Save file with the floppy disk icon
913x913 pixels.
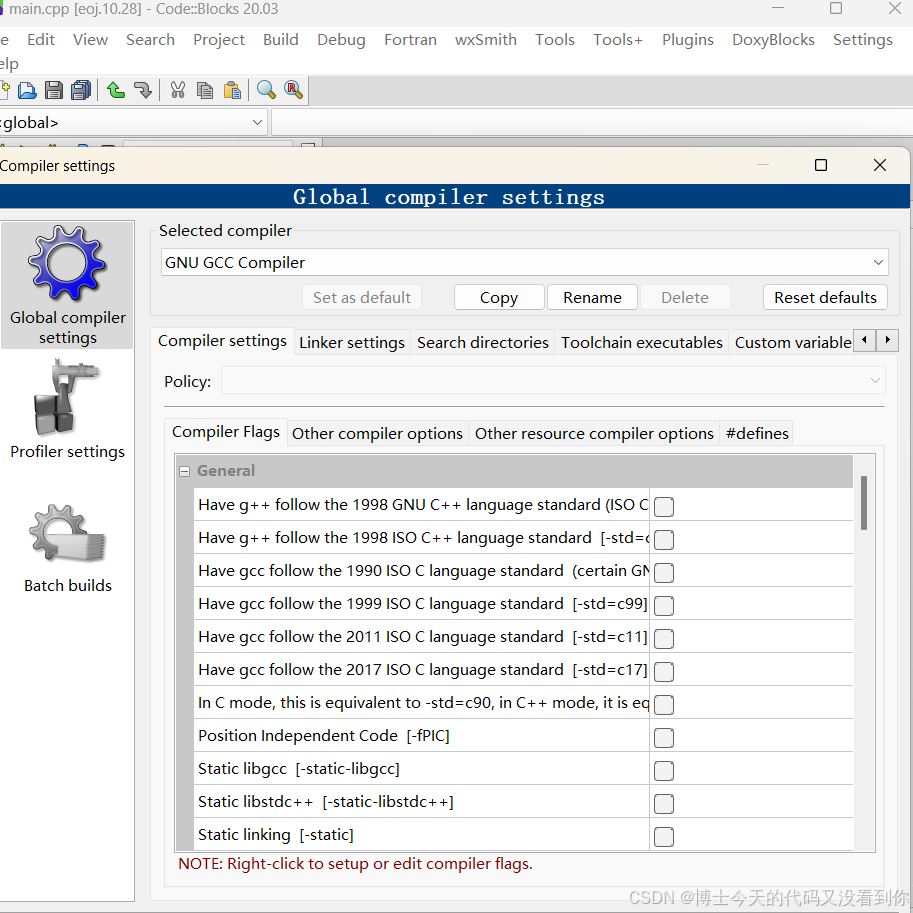(54, 90)
